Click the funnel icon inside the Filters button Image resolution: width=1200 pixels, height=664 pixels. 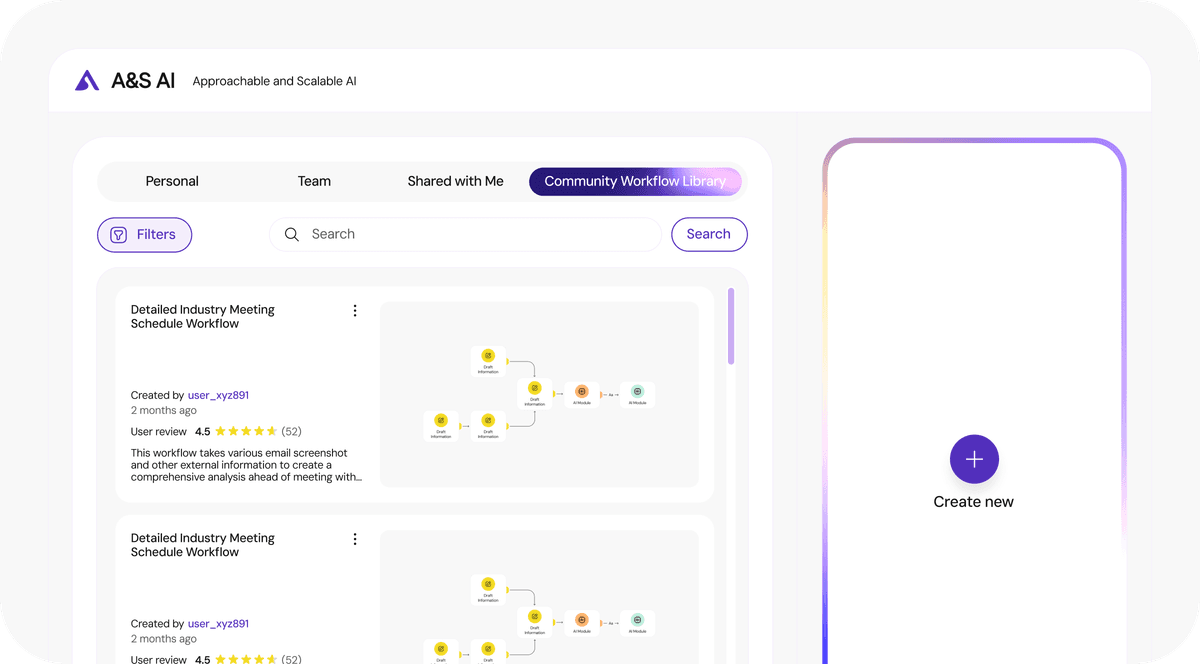120,234
